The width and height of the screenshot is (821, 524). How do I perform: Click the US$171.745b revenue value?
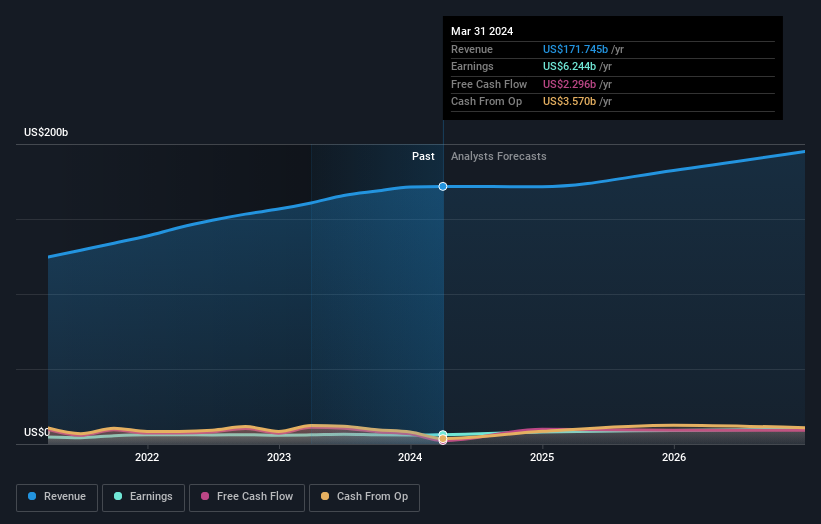575,49
